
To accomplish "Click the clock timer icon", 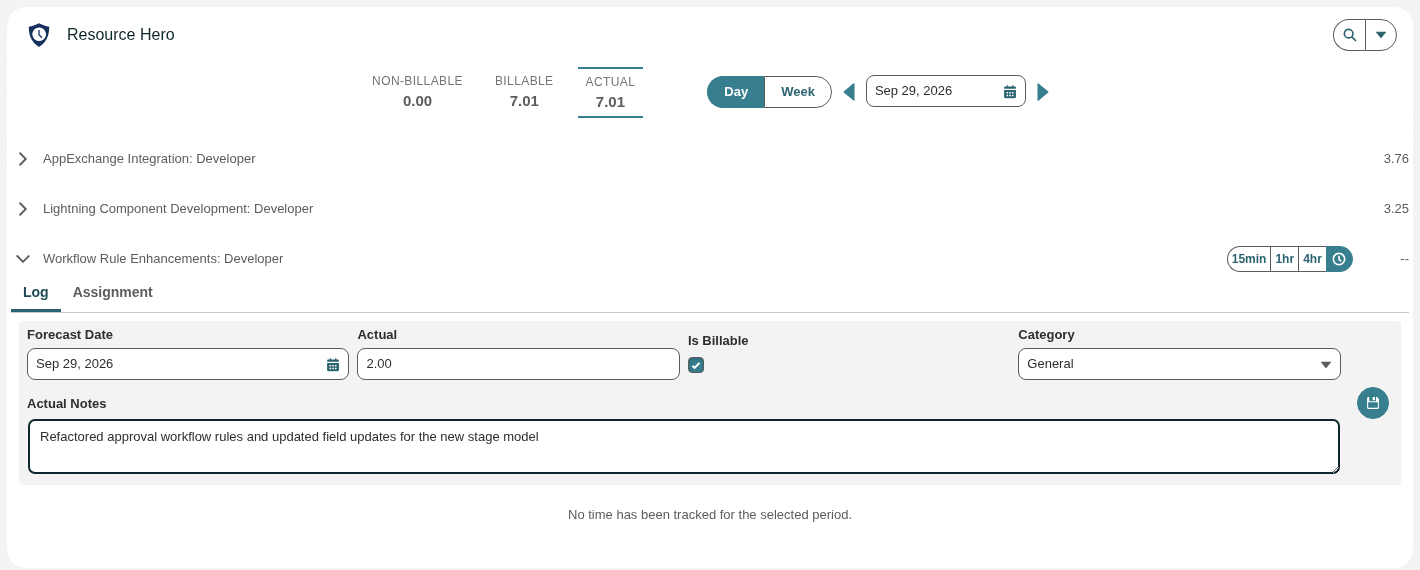I will point(1339,259).
